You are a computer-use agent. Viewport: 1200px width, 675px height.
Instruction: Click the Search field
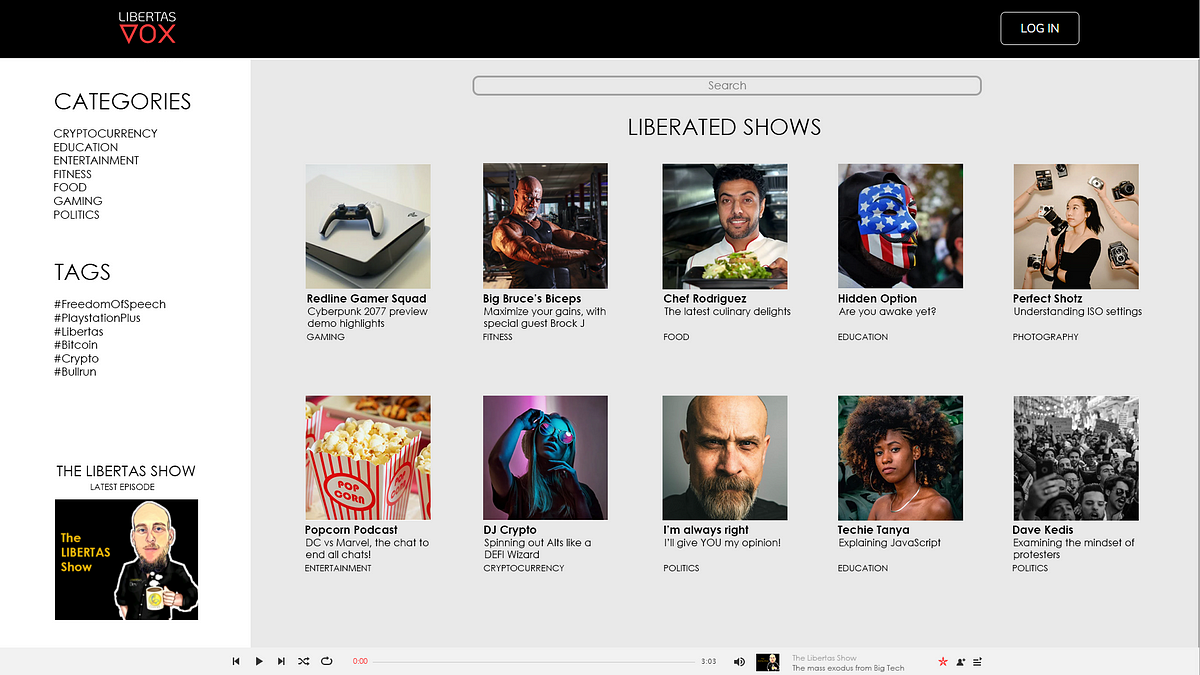(727, 86)
